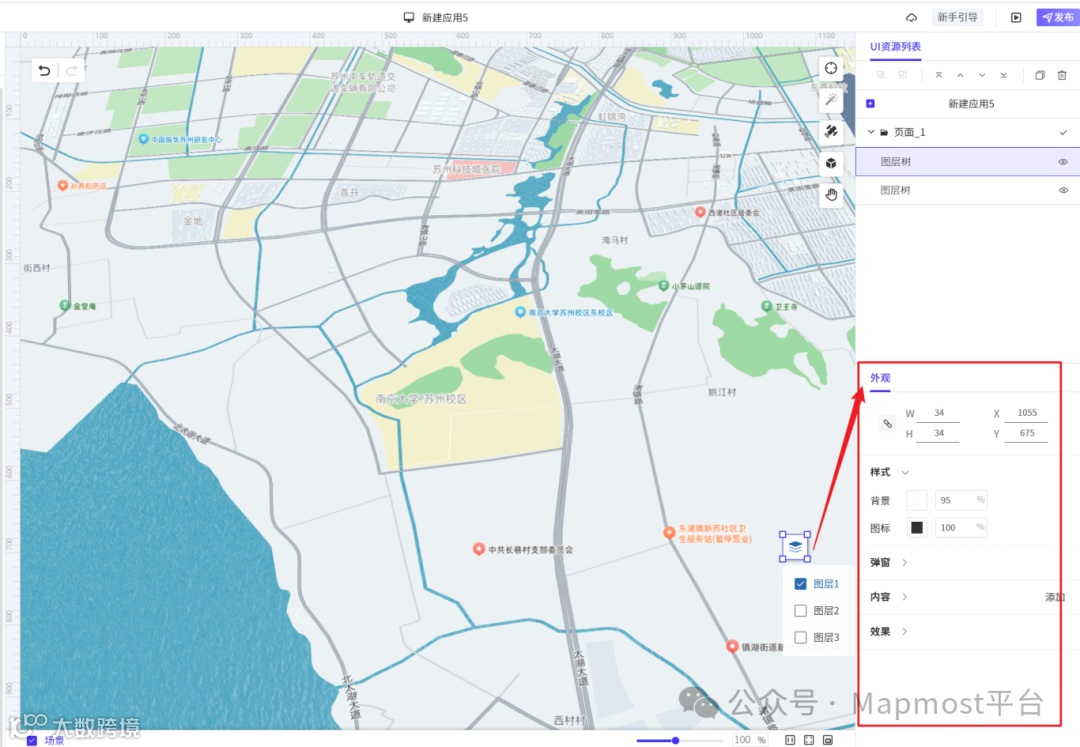
Task: Click the undo arrow on the map canvas
Action: tap(44, 70)
